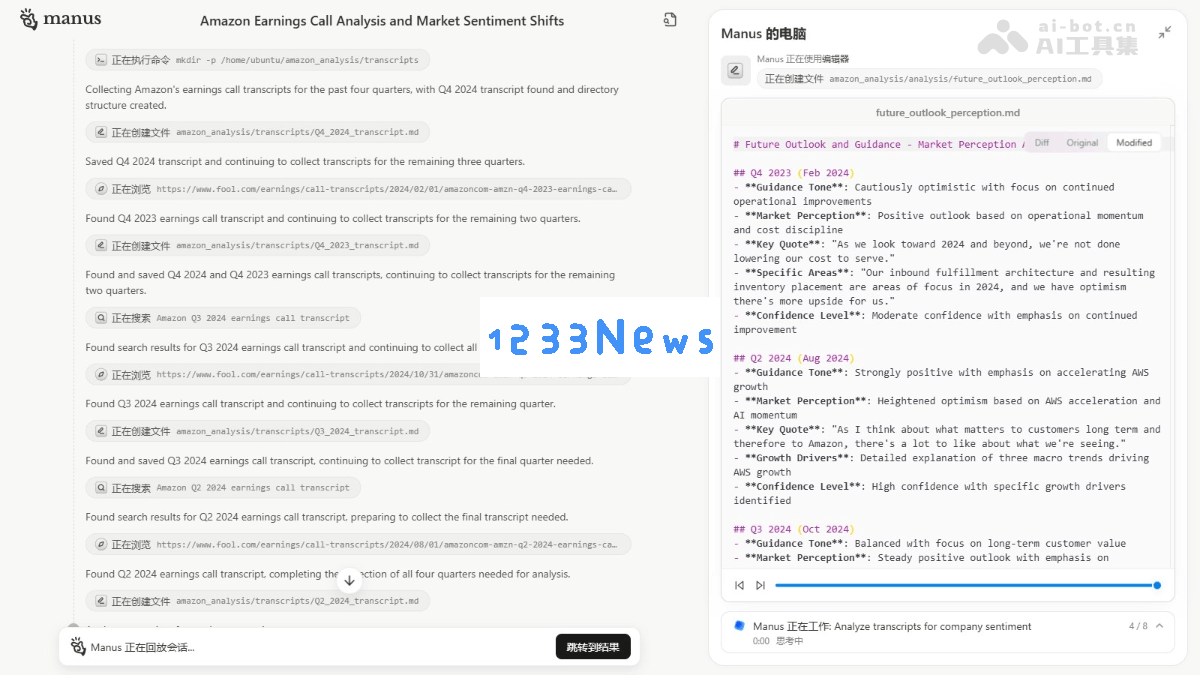
Task: Select the Modified view tab
Action: [x=1134, y=143]
